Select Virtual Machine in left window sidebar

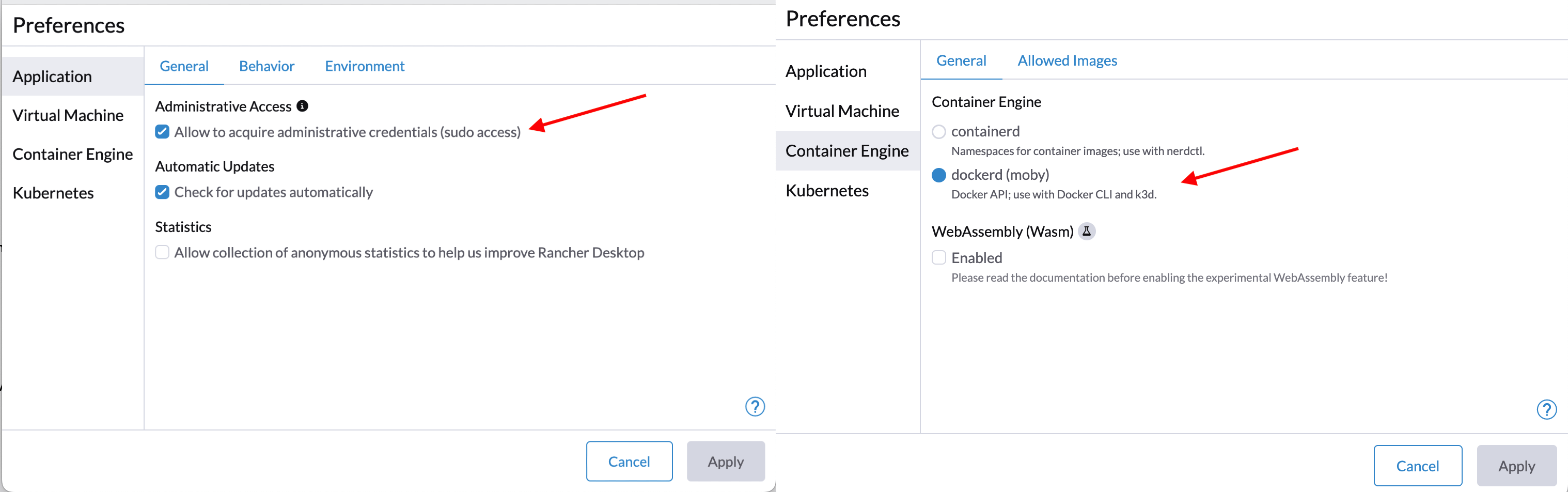click(x=68, y=115)
